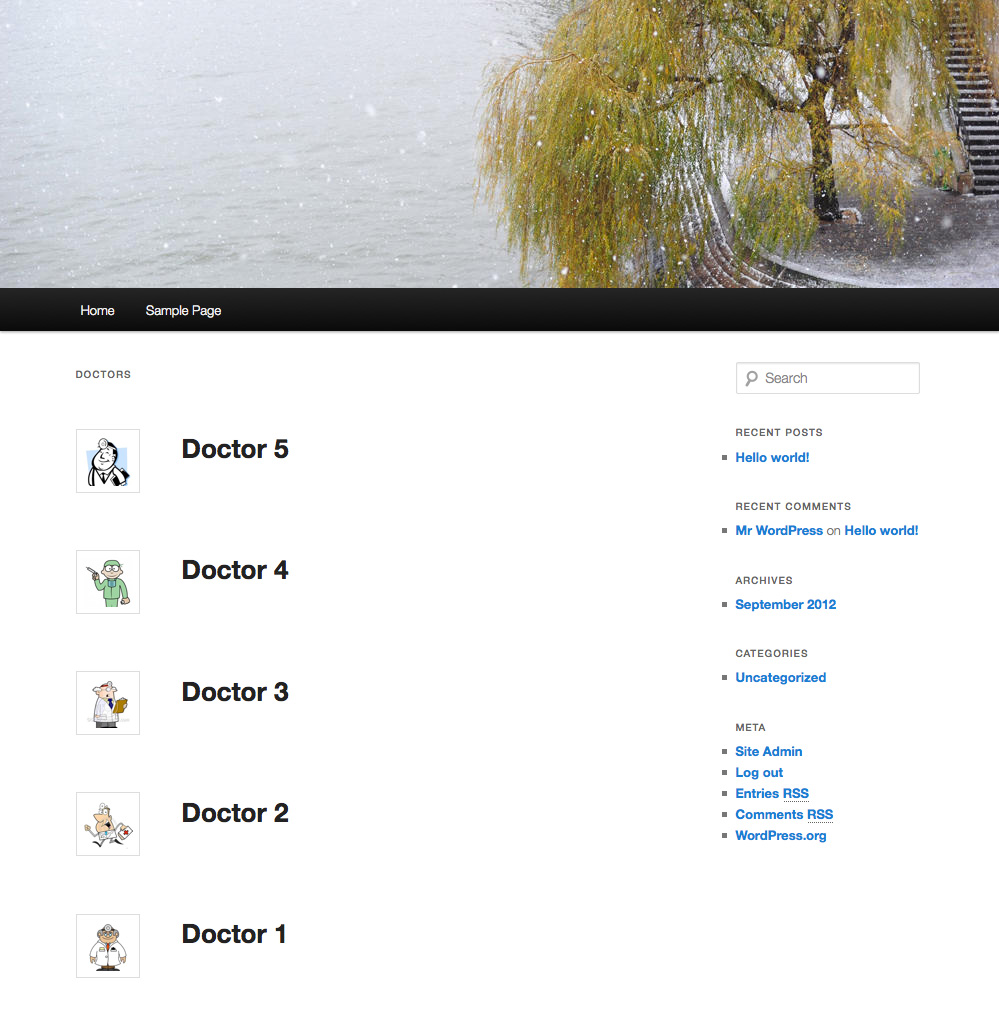Browse the Uncategorized category
The height and width of the screenshot is (1020, 999).
point(780,678)
